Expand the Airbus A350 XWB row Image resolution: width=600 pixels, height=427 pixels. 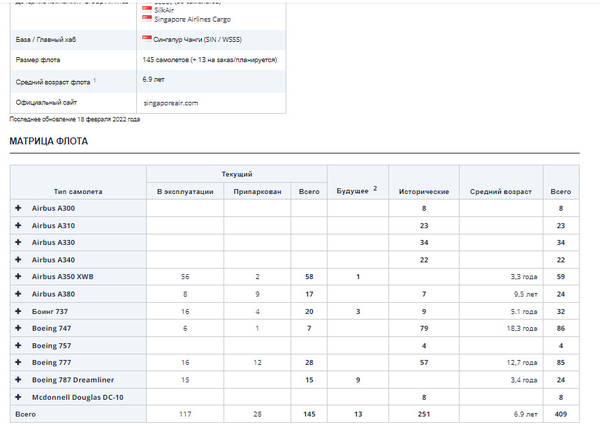(x=18, y=276)
